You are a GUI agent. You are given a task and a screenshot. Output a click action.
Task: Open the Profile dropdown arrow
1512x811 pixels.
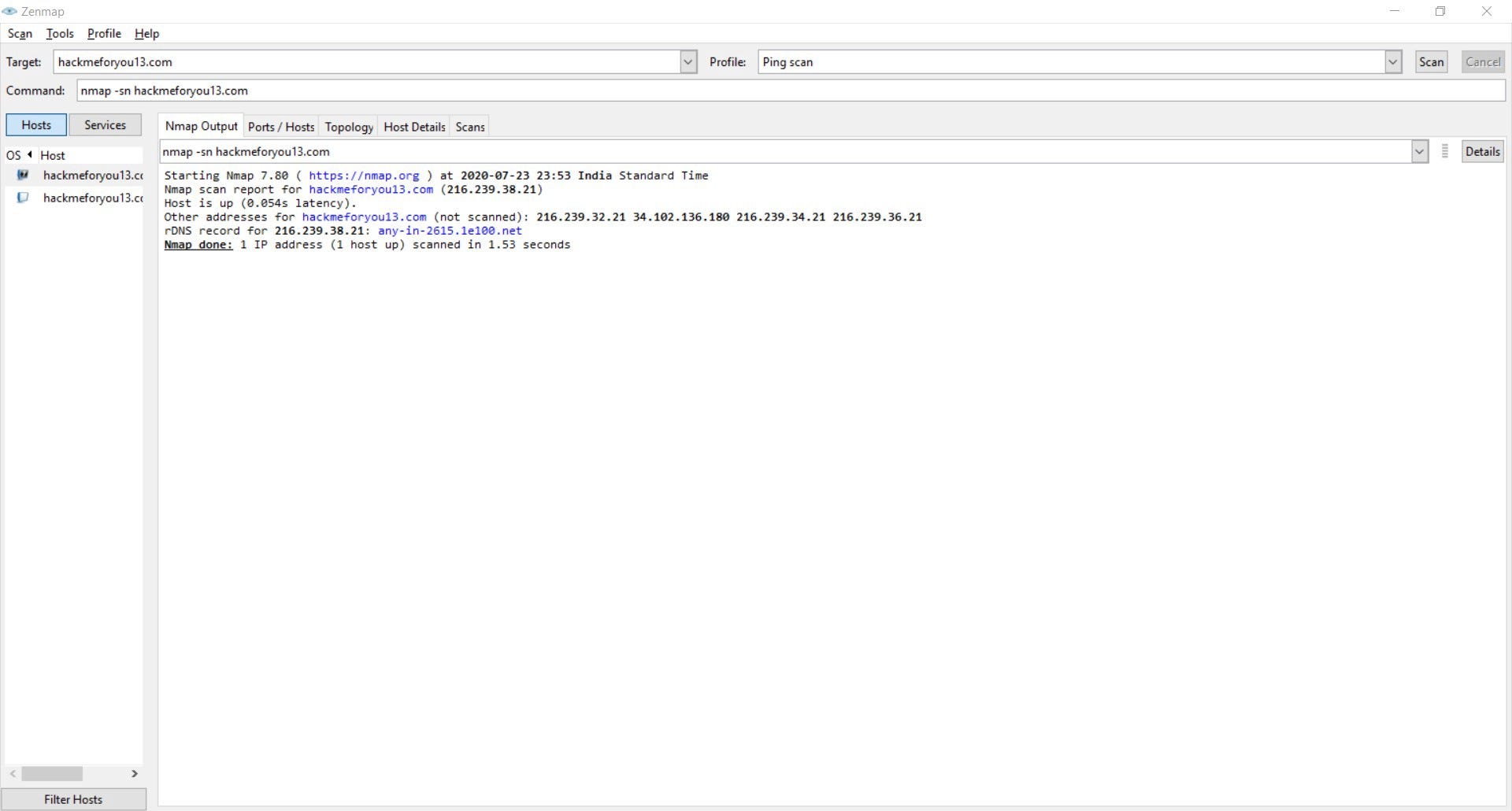point(1393,61)
